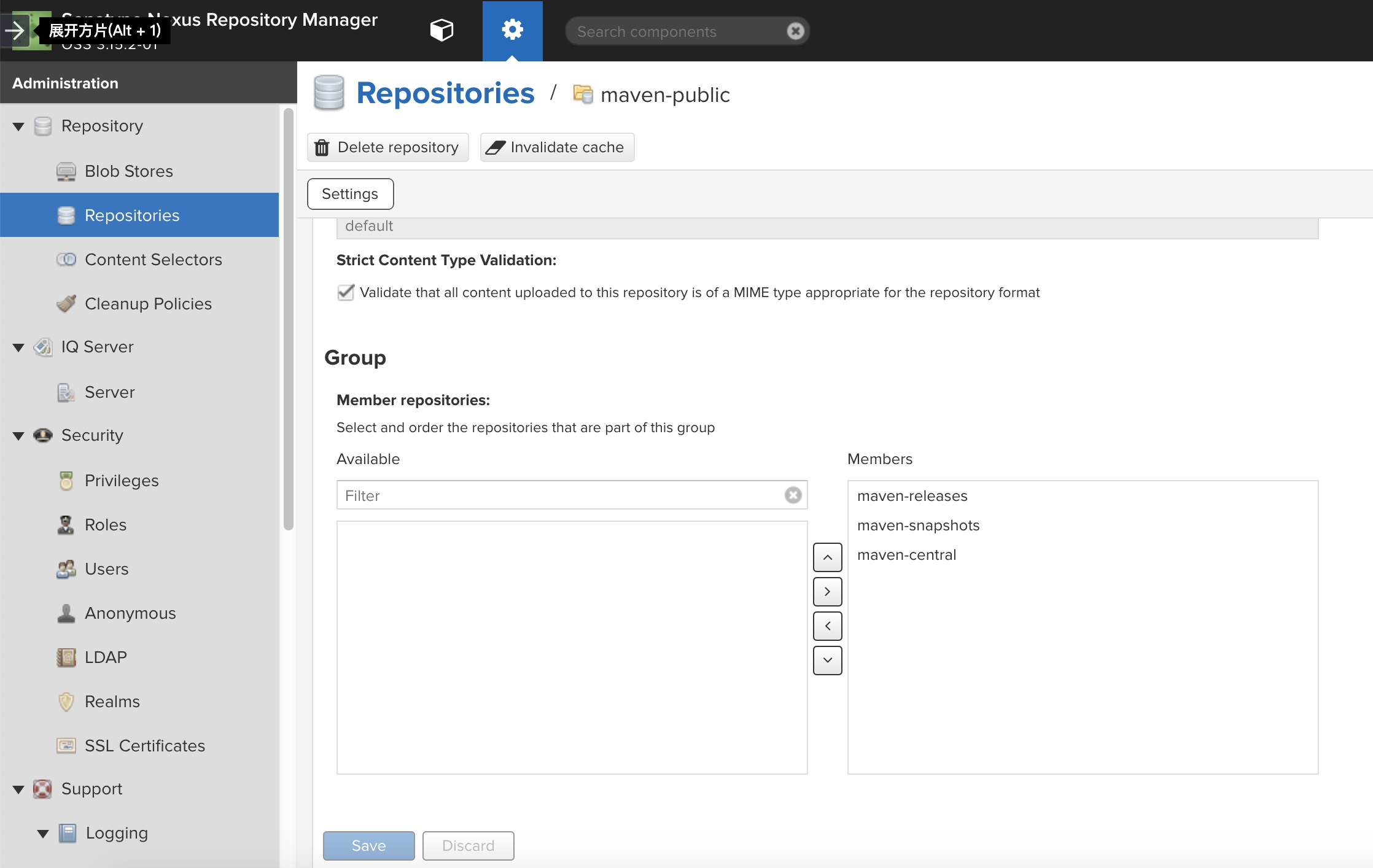Viewport: 1373px width, 868px height.
Task: Move selected member up with arrow
Action: (x=827, y=557)
